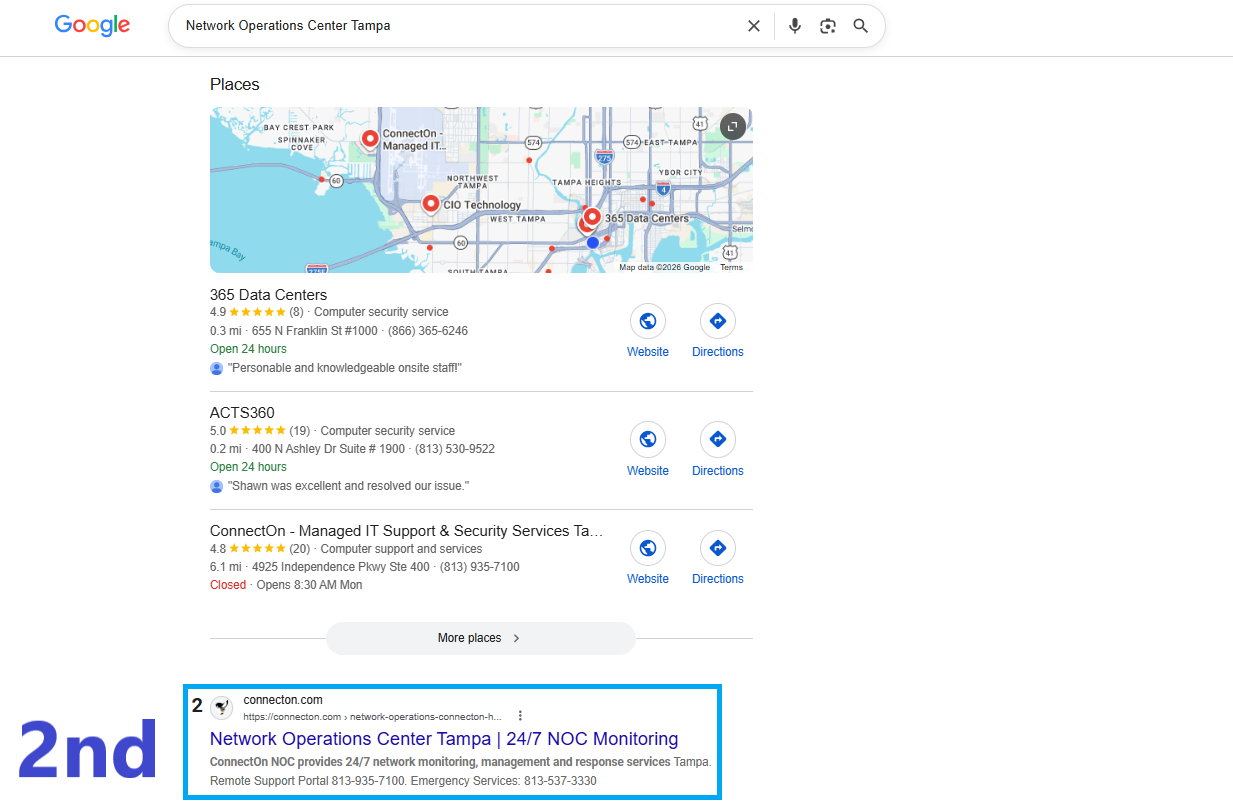Click the Places map thumbnail
The width and height of the screenshot is (1233, 811).
481,190
